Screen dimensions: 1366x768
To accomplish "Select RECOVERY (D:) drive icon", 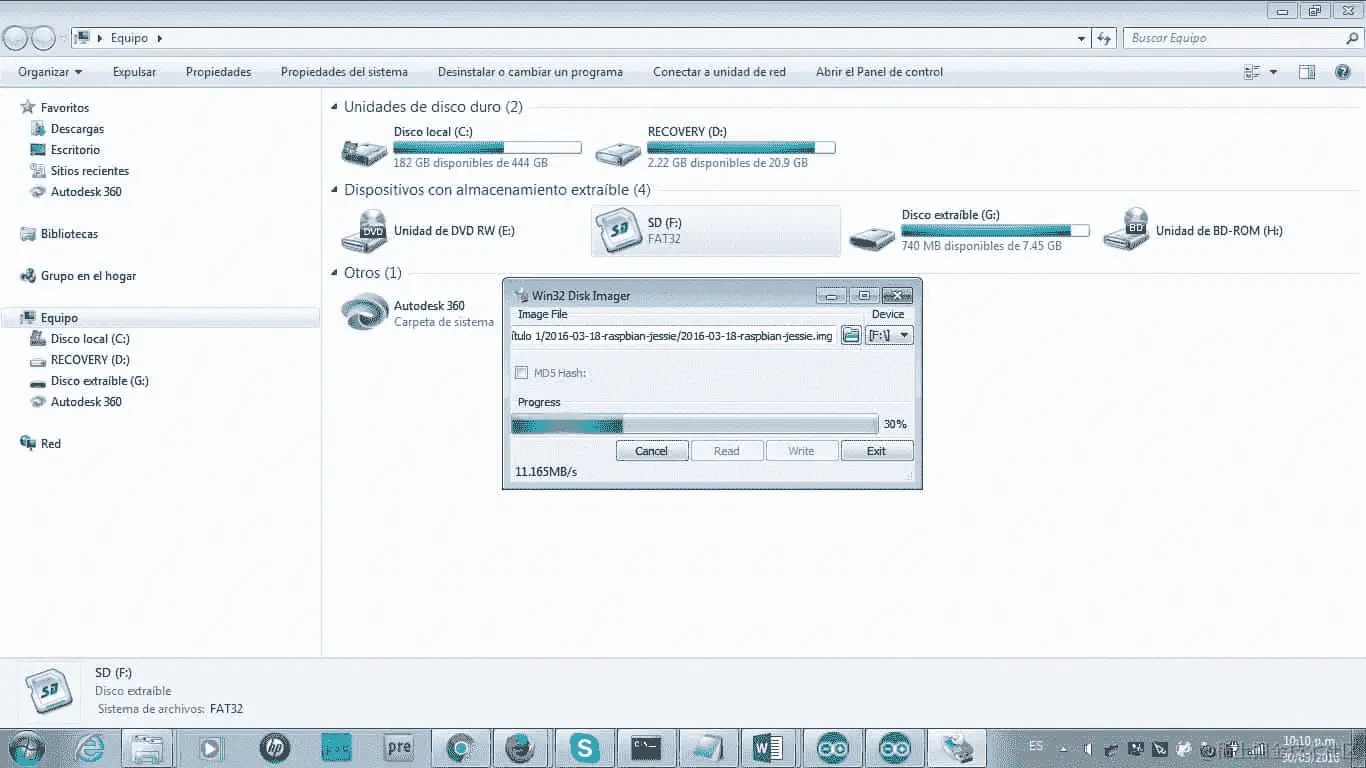I will click(x=618, y=151).
